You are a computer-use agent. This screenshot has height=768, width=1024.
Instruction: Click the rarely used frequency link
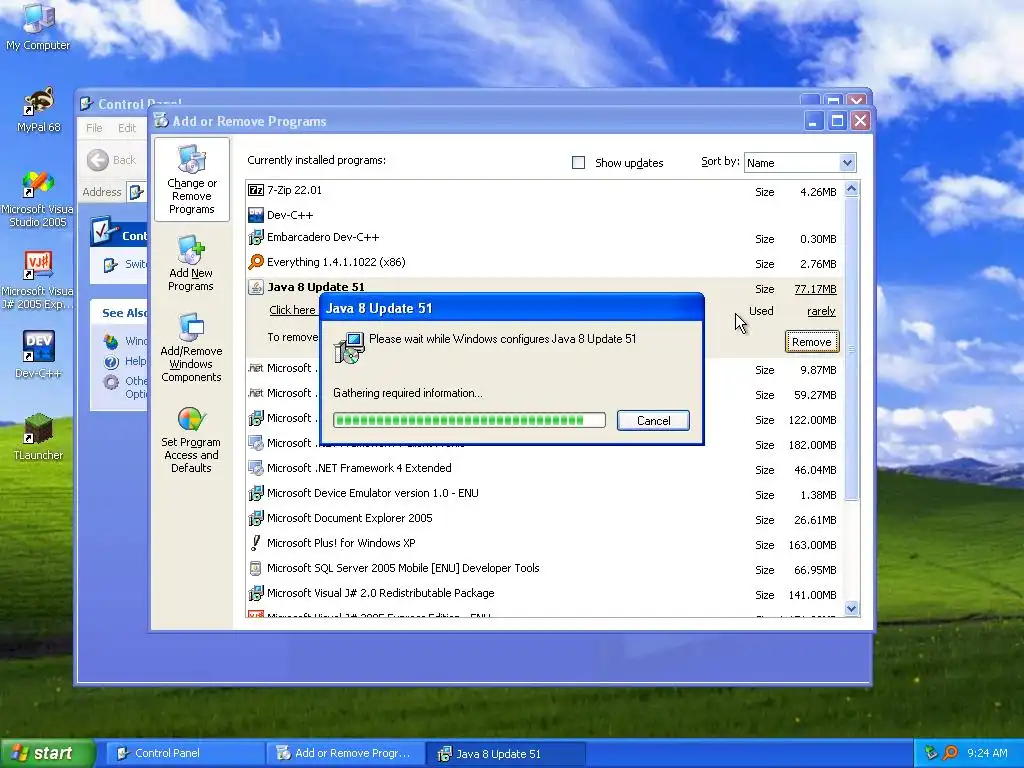821,312
